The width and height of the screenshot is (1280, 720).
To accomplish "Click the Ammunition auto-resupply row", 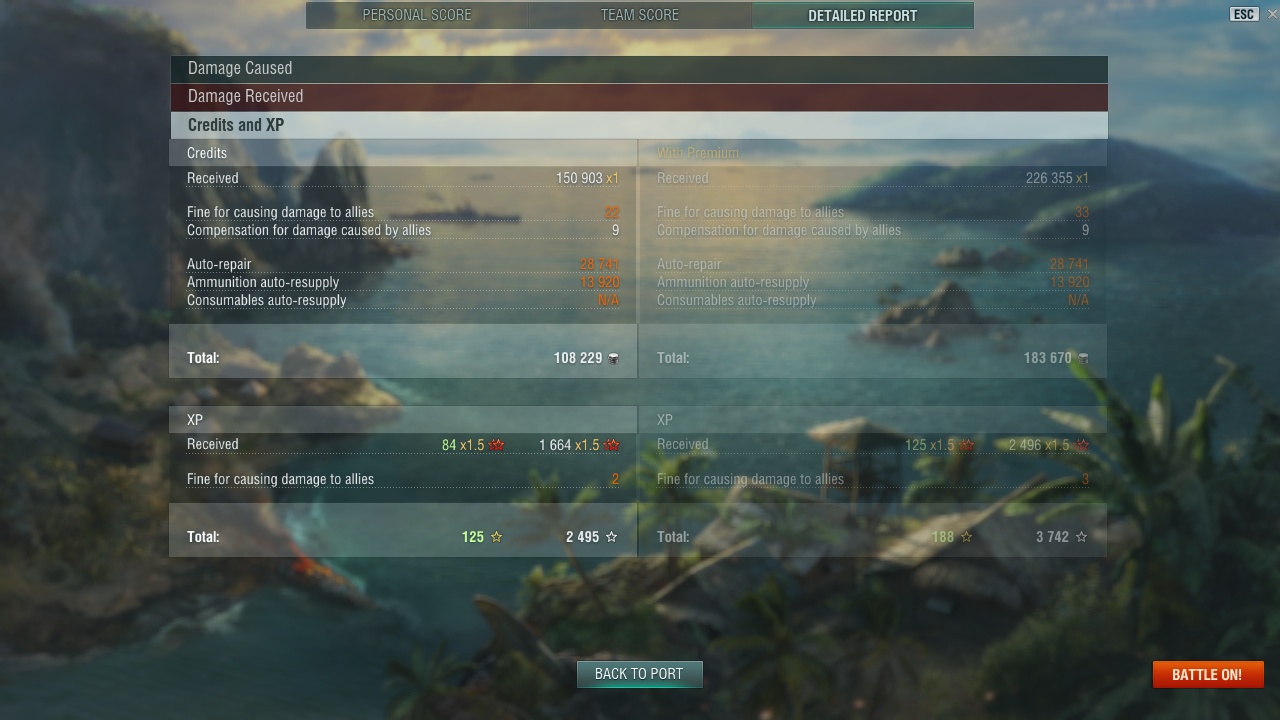I will (403, 283).
